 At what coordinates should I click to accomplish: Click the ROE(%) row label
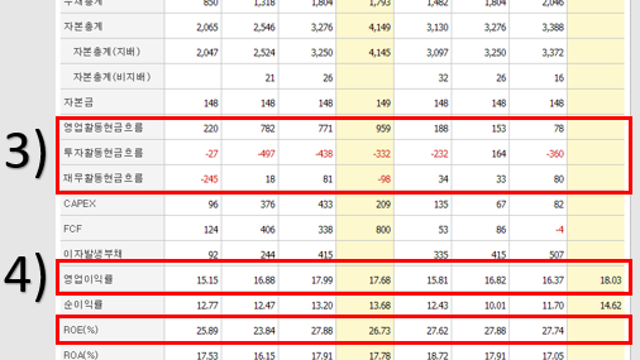point(81,330)
